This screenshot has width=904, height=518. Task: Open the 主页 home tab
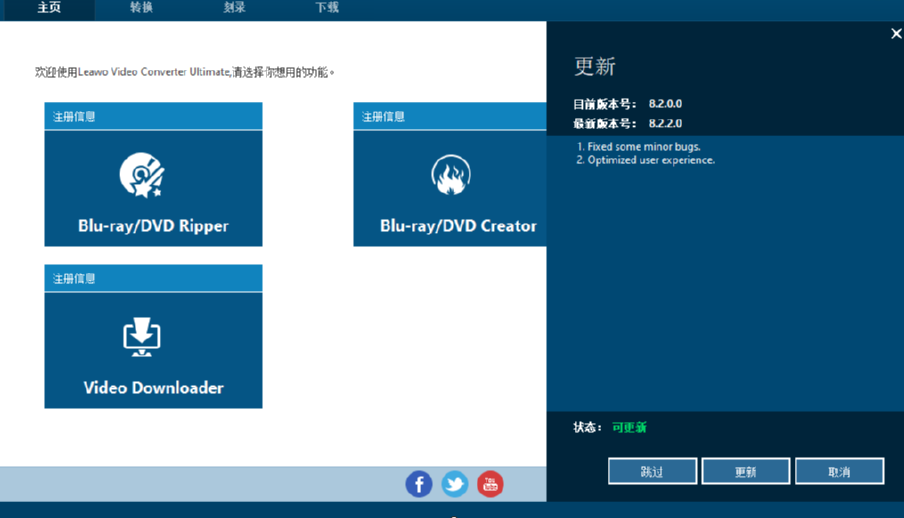coord(49,8)
